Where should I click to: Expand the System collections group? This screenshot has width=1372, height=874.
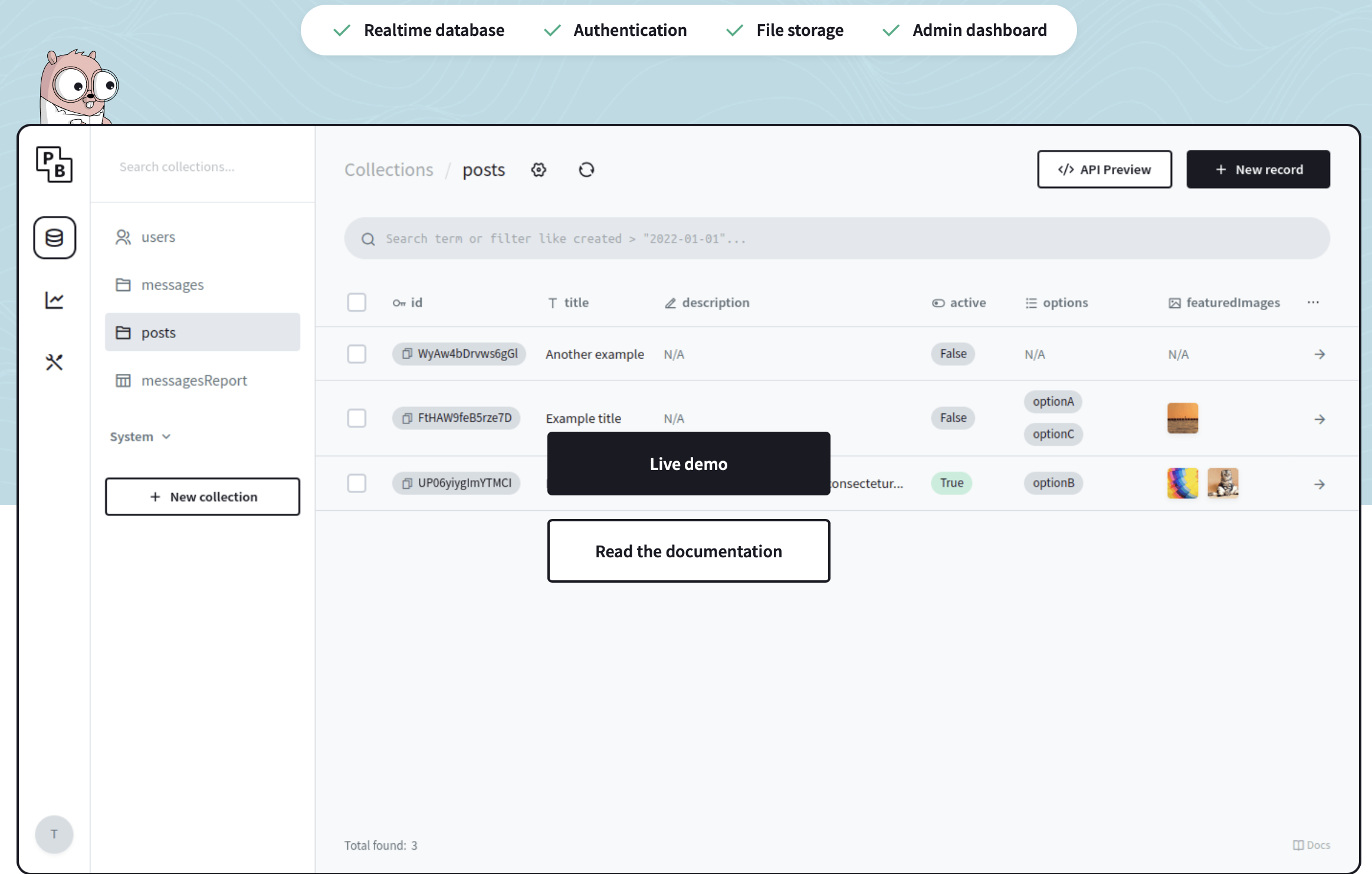click(140, 437)
